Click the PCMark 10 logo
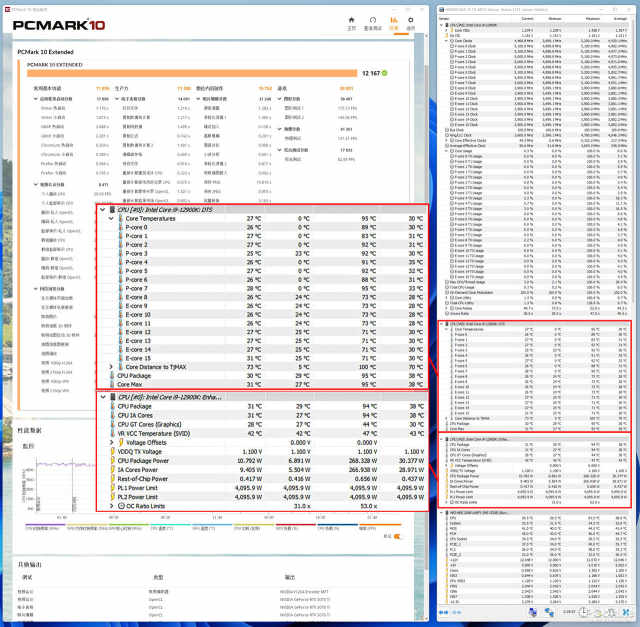Screen dimensions: 640x627 (60, 23)
